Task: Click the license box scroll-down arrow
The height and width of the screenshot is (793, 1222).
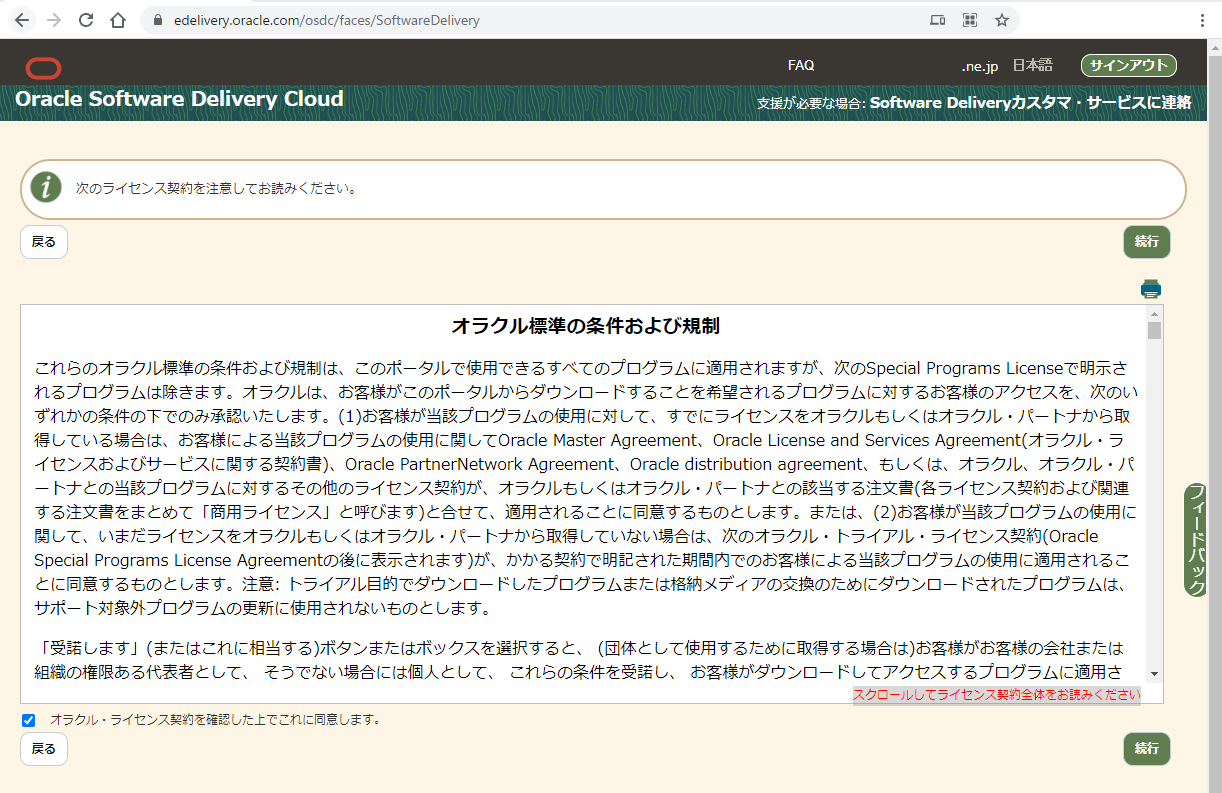Action: (x=1154, y=674)
